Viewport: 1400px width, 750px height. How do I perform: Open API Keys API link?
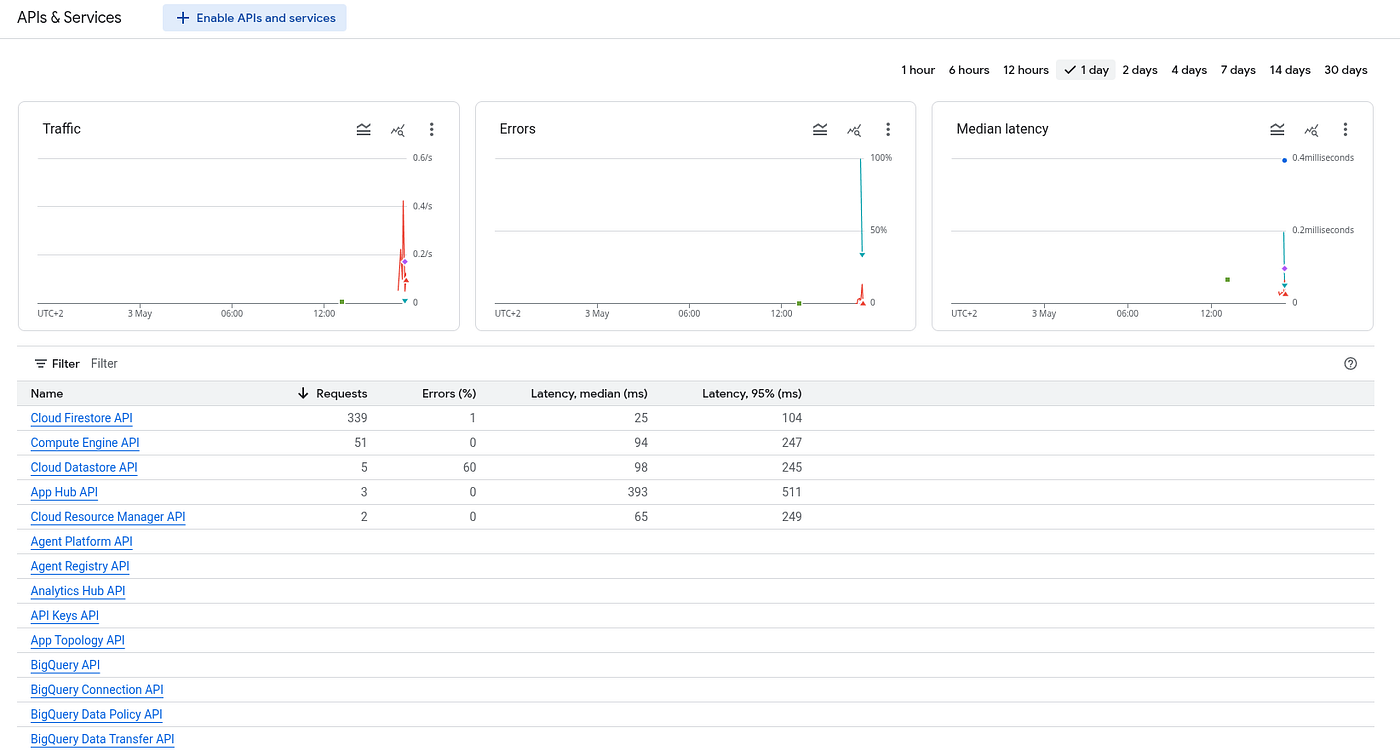pyautogui.click(x=65, y=615)
